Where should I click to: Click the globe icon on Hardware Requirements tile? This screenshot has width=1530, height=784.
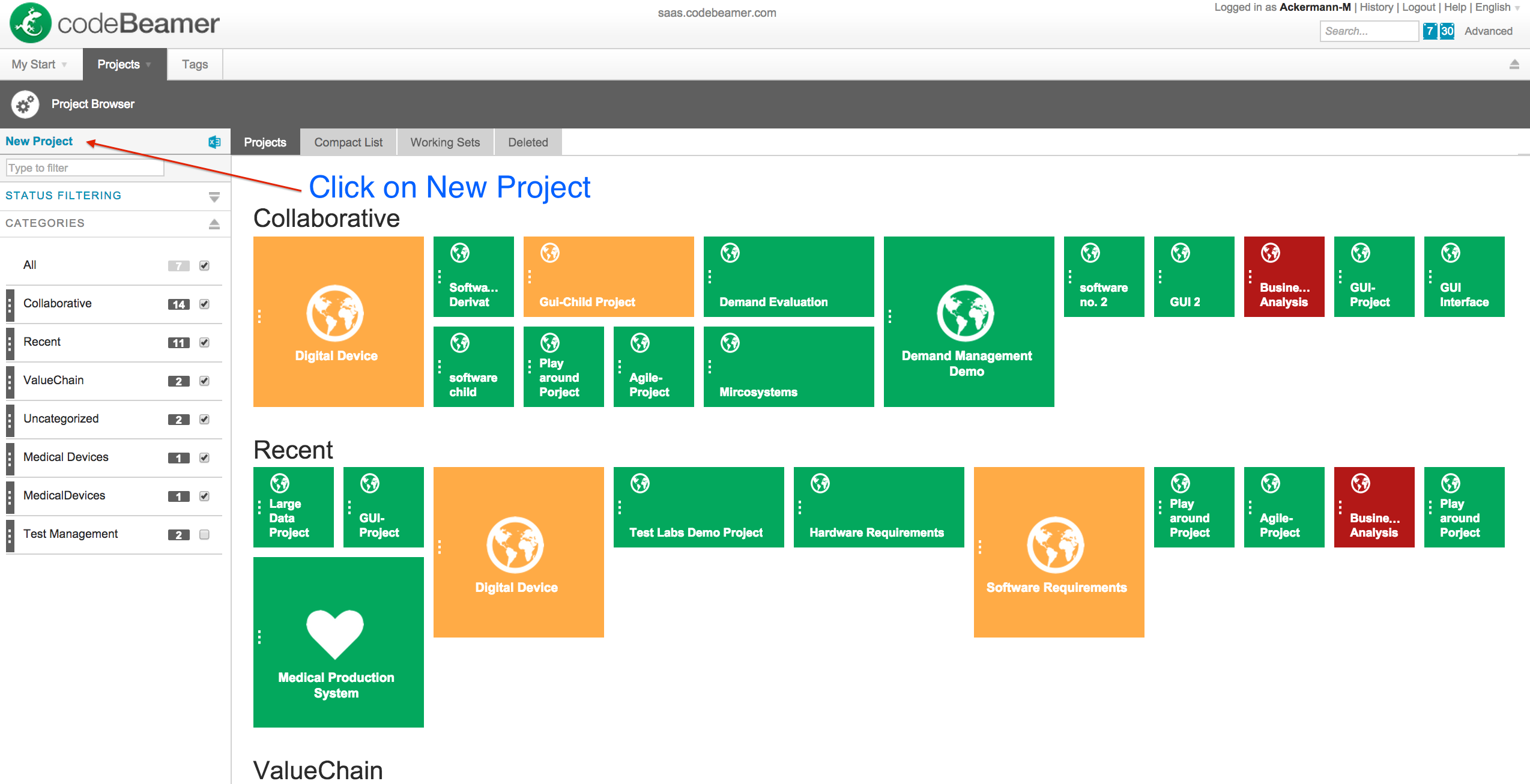[x=820, y=483]
